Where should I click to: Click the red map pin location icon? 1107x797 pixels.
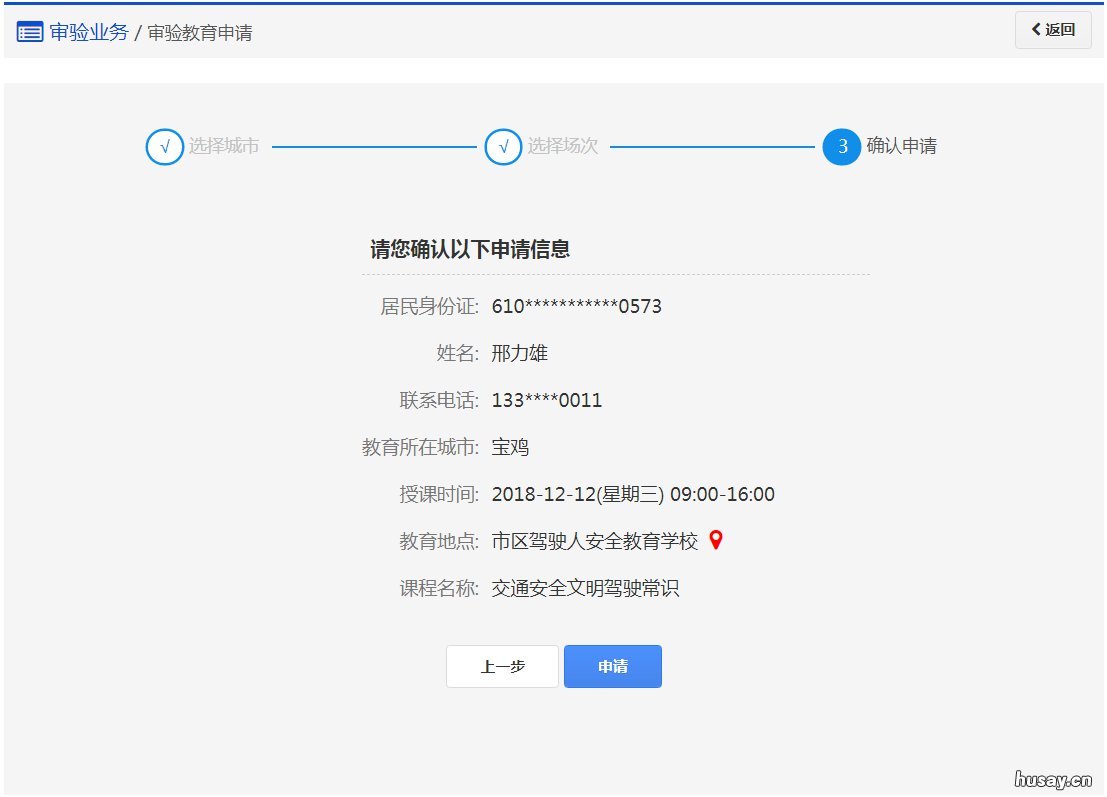click(715, 540)
